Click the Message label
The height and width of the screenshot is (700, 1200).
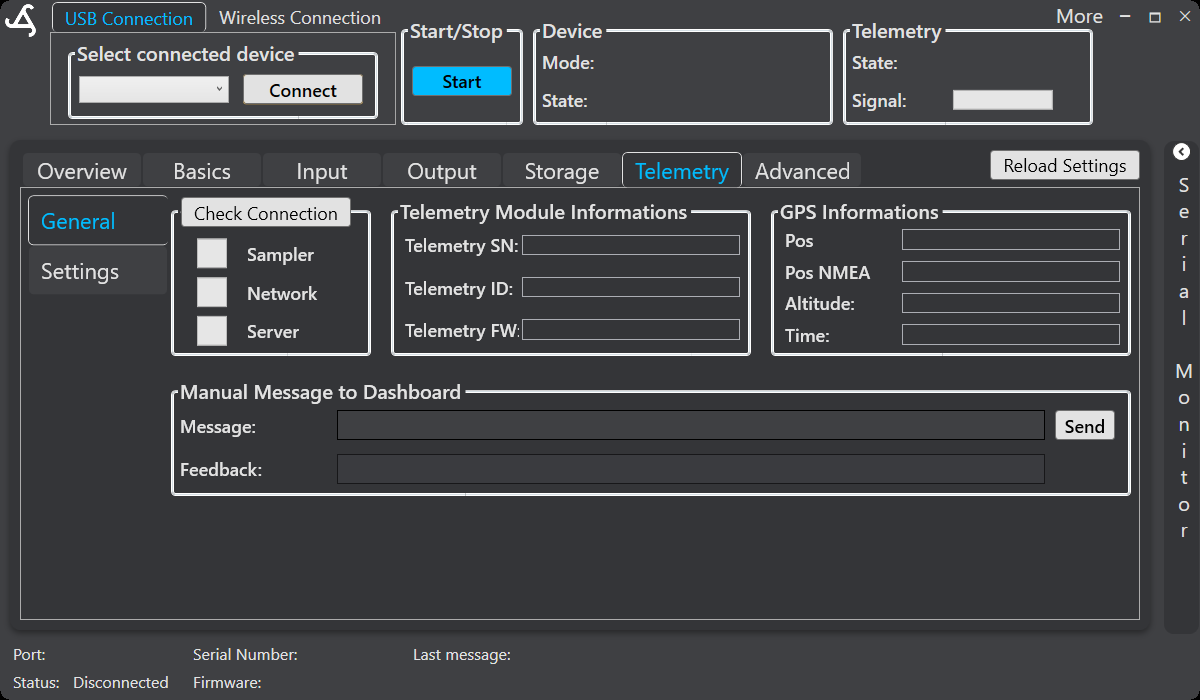(x=218, y=427)
